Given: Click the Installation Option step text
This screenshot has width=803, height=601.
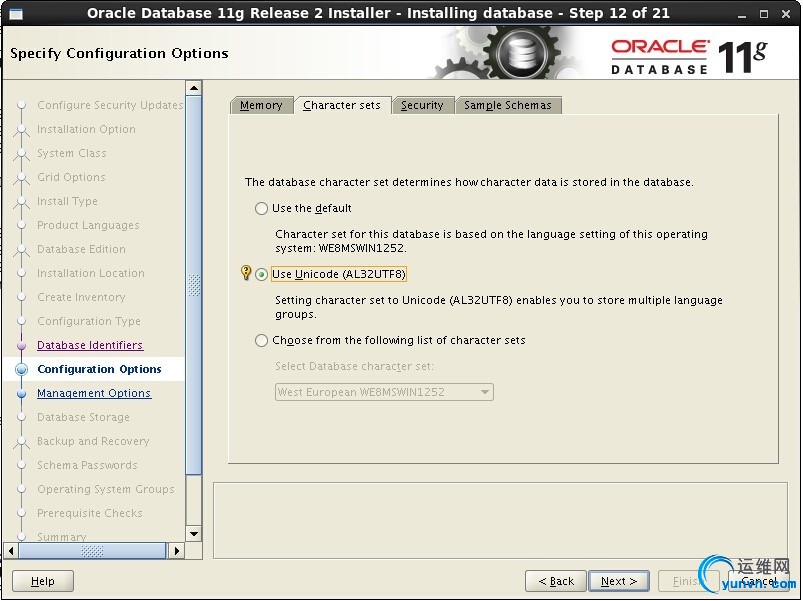Looking at the screenshot, I should 87,129.
